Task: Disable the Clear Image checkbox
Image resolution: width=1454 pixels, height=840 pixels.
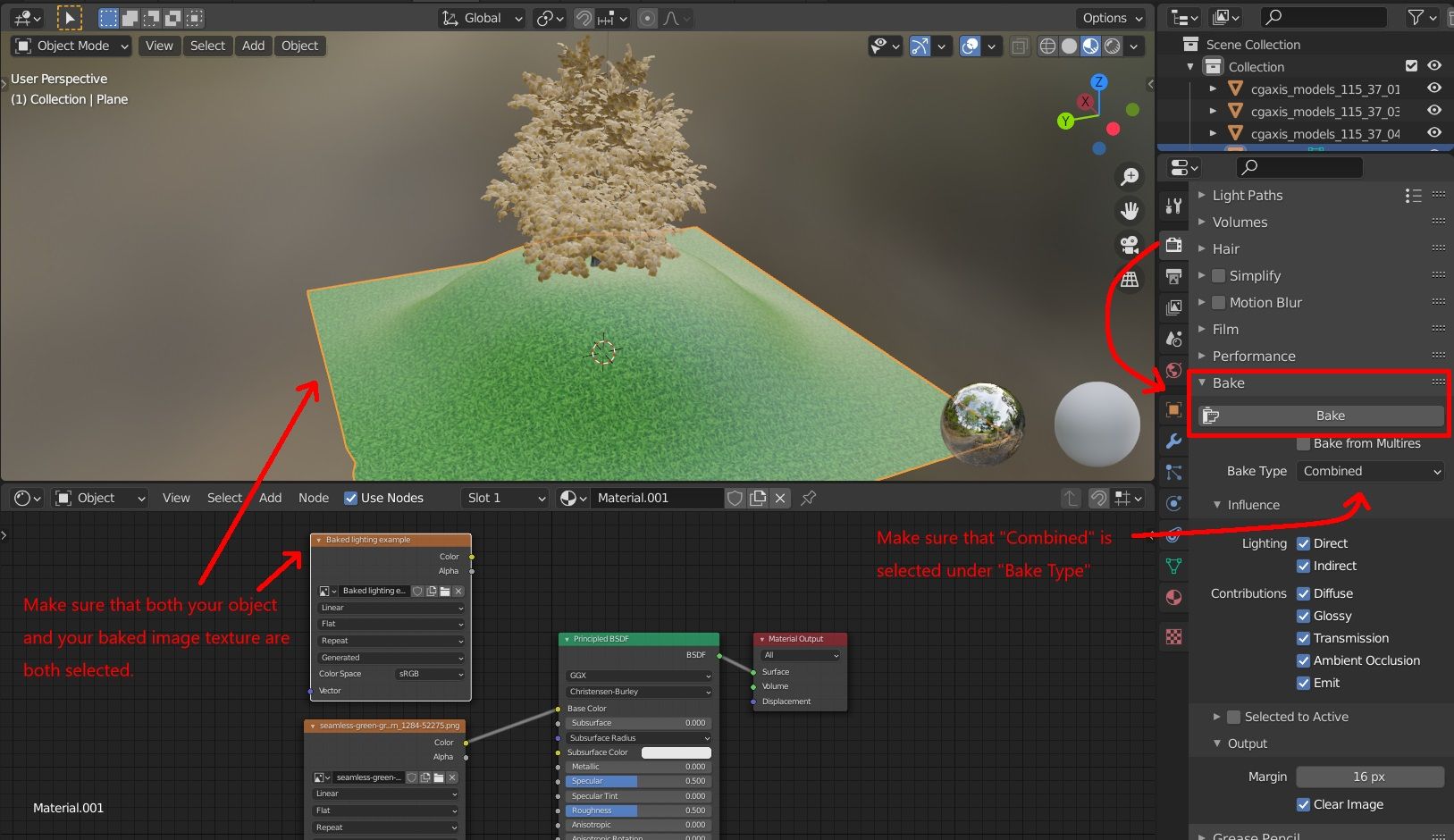Action: (x=1303, y=805)
